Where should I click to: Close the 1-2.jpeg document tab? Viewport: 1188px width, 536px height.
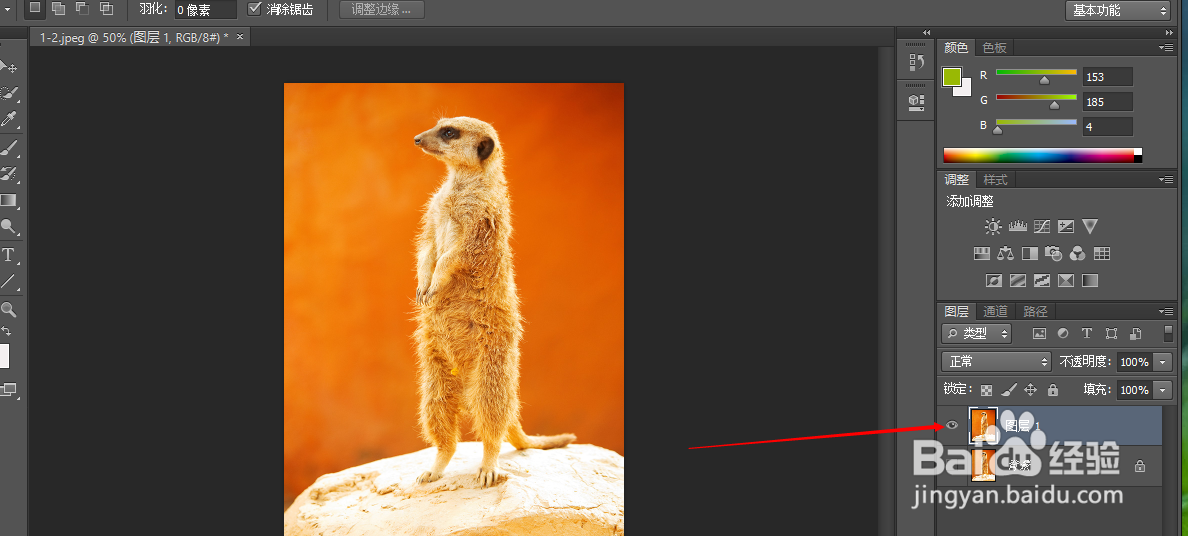coord(240,36)
